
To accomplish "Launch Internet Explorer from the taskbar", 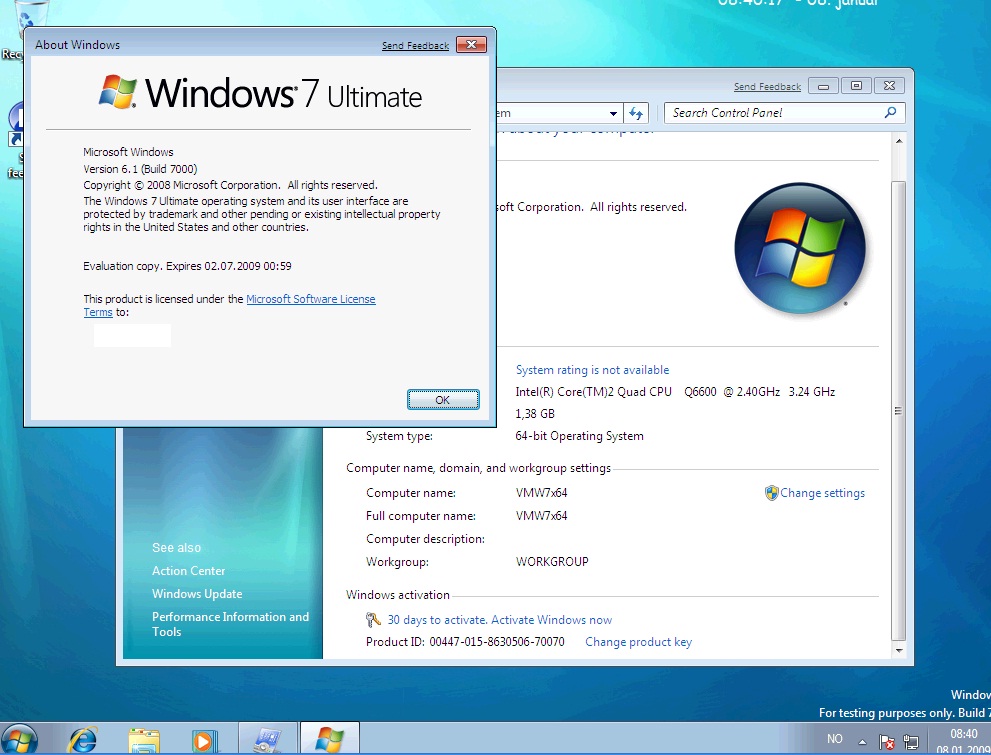I will pos(83,740).
